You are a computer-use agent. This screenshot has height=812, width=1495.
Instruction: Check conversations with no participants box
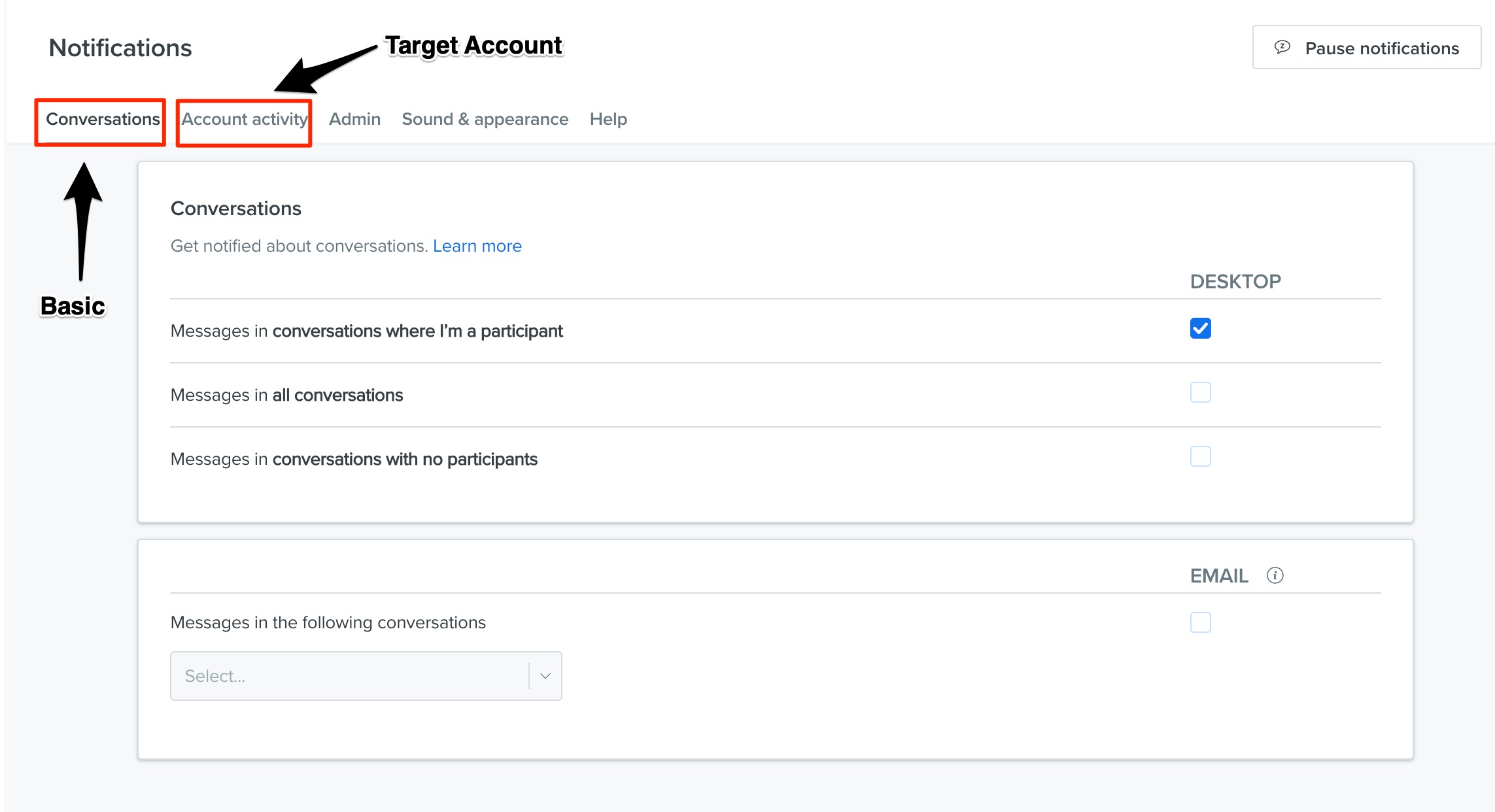click(1200, 456)
